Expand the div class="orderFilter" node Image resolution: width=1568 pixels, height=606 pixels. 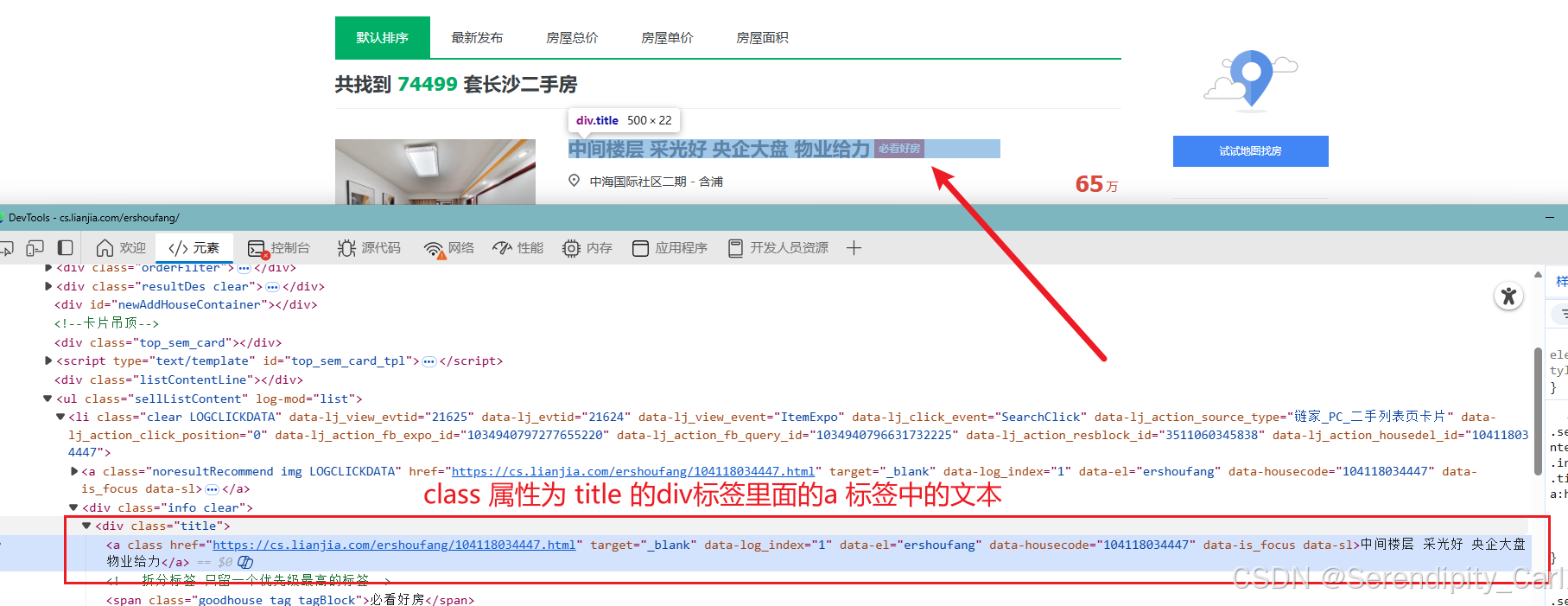(48, 268)
